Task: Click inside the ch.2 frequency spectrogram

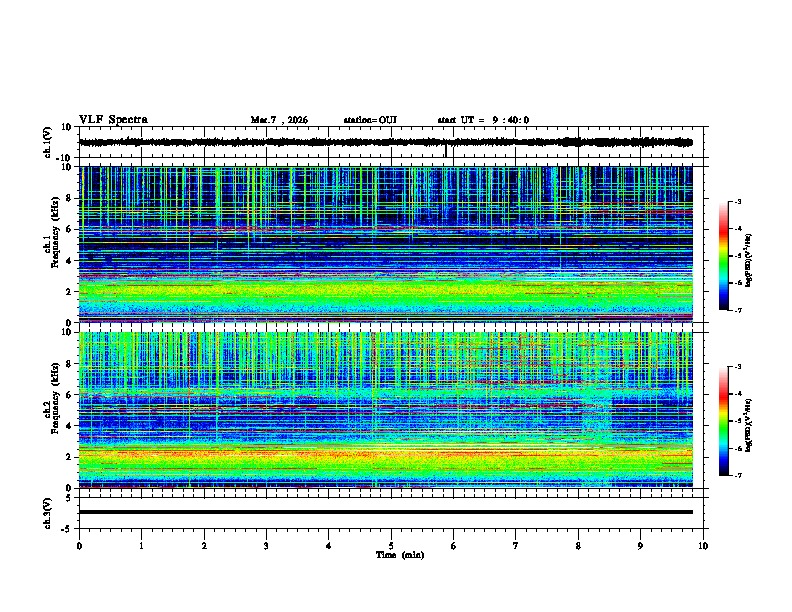Action: click(385, 410)
